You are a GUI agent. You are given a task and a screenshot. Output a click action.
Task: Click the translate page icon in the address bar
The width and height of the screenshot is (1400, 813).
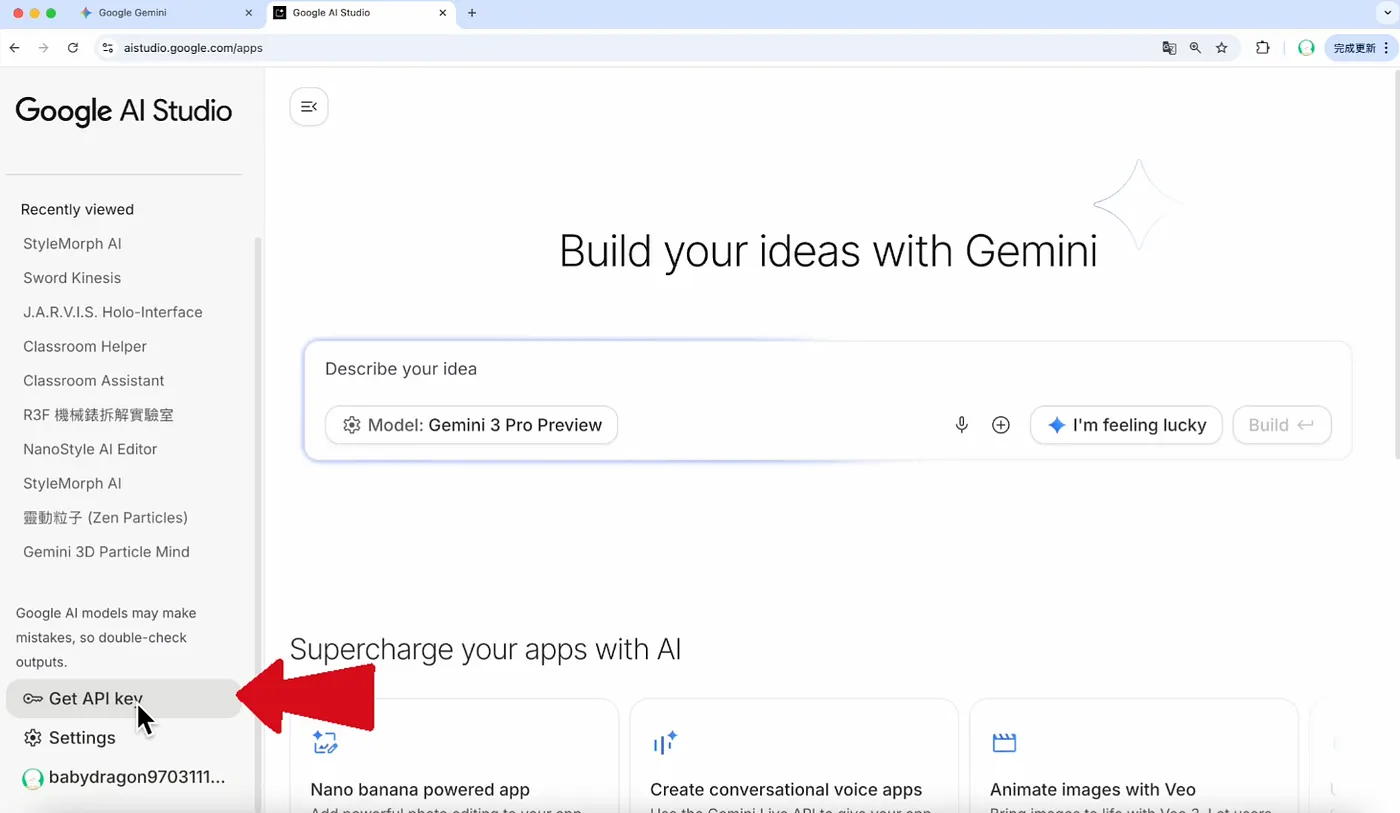click(1169, 47)
